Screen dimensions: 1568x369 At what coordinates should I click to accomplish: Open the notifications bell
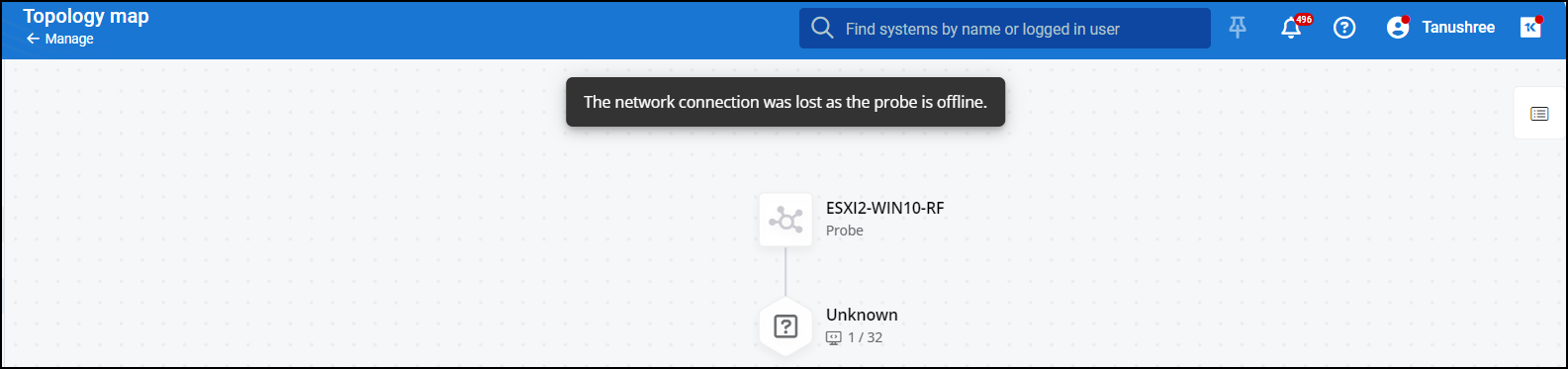click(x=1291, y=29)
